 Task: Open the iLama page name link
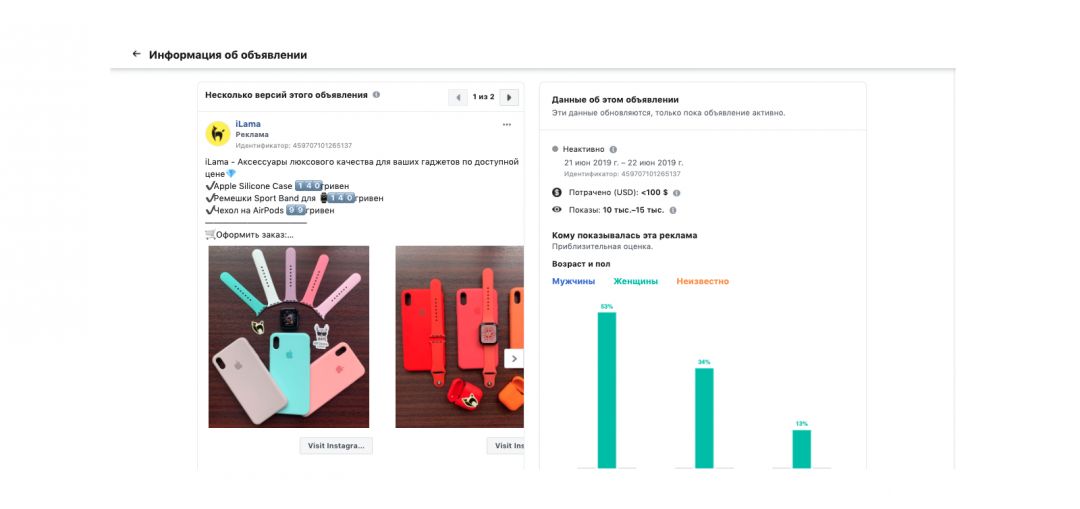tap(248, 124)
